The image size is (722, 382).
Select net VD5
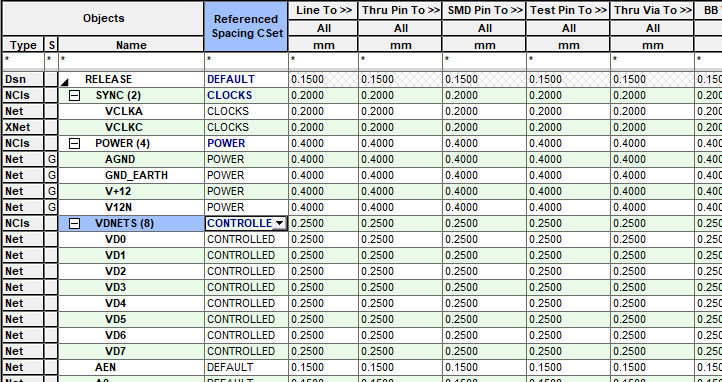[x=115, y=319]
